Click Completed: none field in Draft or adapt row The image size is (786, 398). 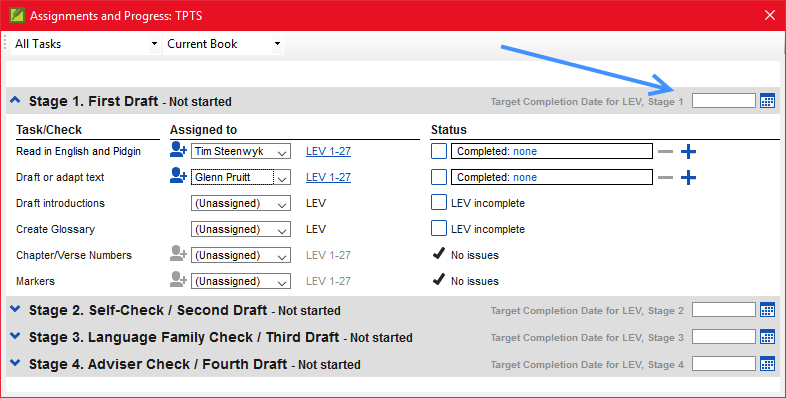(552, 177)
